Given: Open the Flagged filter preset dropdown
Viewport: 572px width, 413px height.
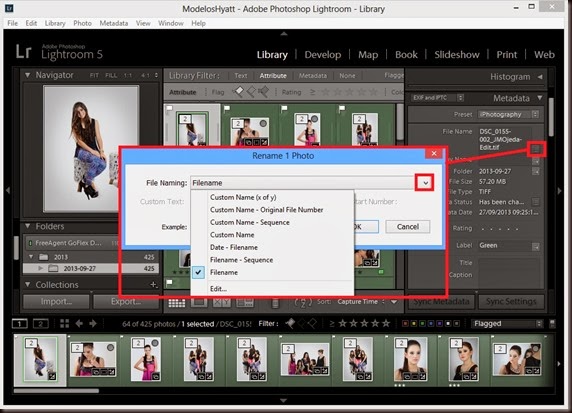Looking at the screenshot, I should click(507, 324).
